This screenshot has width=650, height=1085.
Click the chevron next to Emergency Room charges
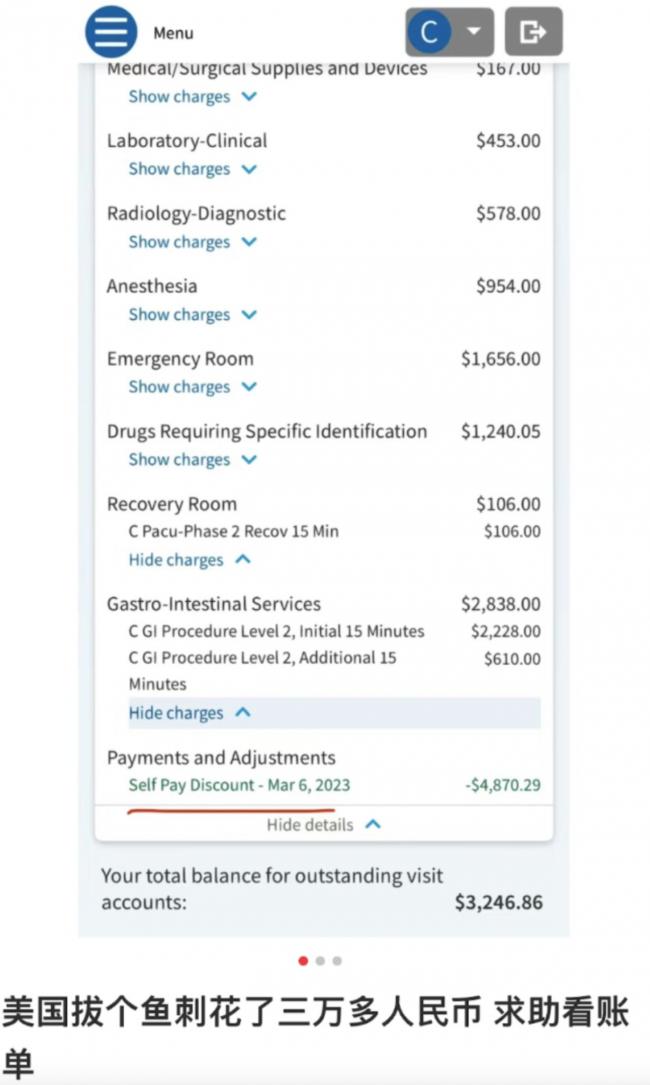(x=249, y=387)
